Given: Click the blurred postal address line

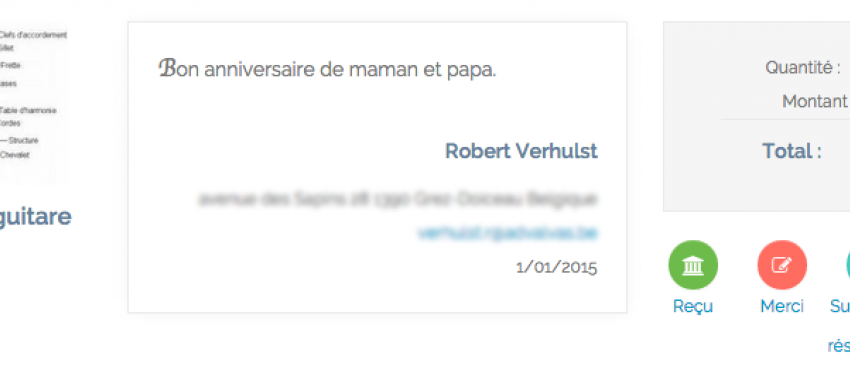Looking at the screenshot, I should pyautogui.click(x=398, y=199).
